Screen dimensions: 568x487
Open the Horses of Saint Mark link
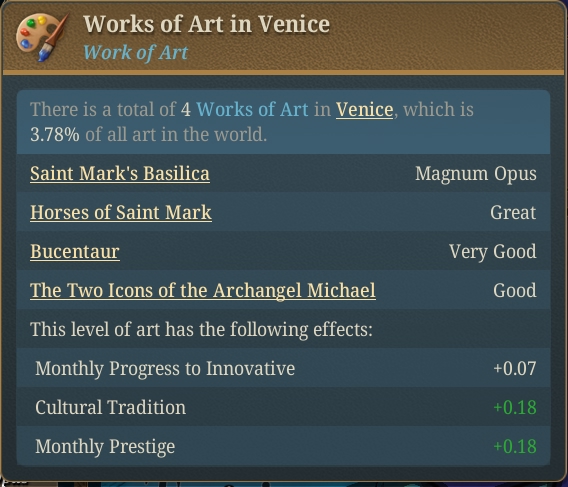[x=121, y=212]
